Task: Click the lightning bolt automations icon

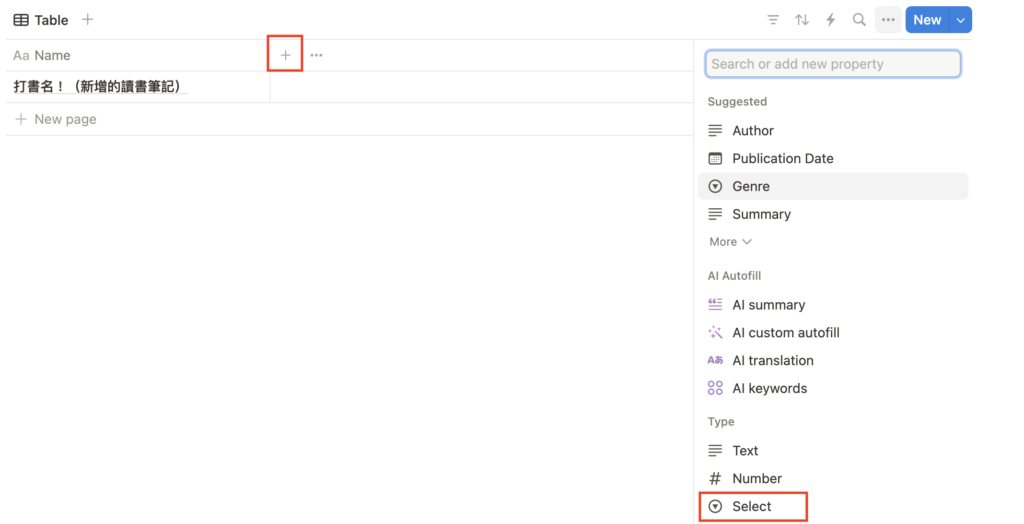Action: 830,20
